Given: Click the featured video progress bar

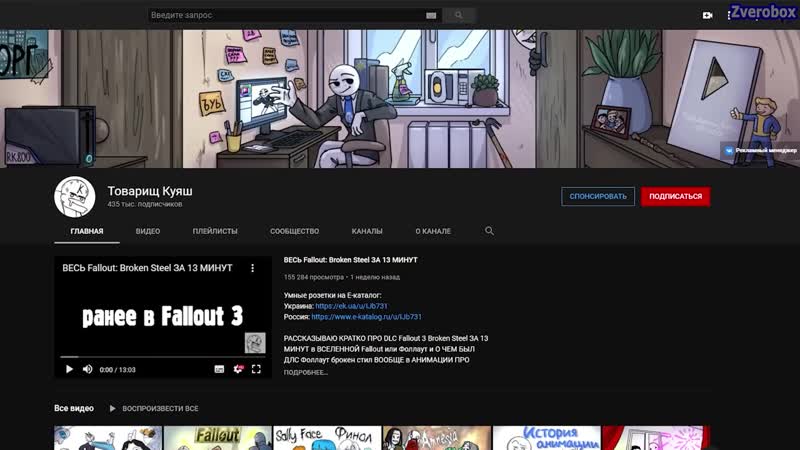Looking at the screenshot, I should coord(163,357).
